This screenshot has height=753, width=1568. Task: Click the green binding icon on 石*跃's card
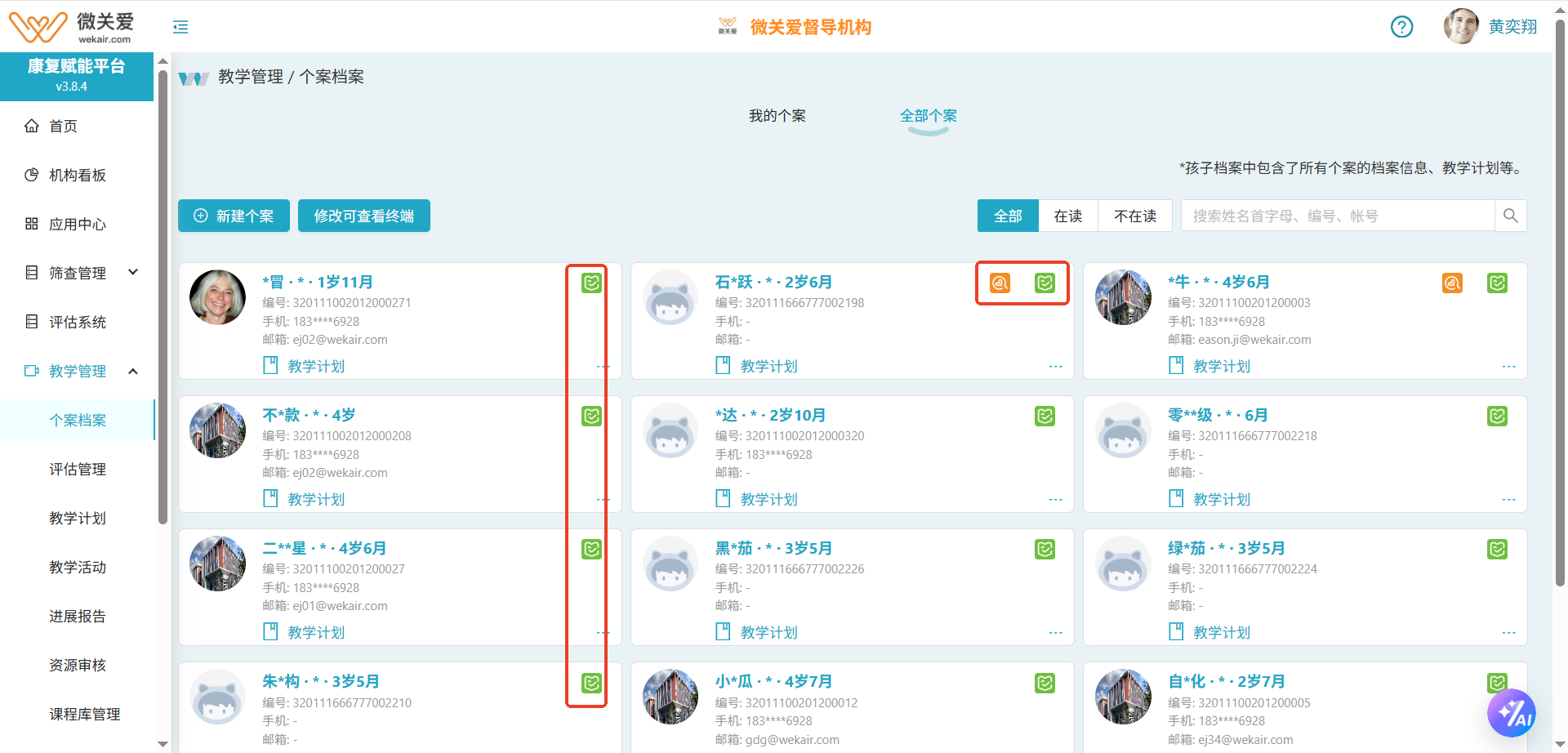(x=1045, y=283)
